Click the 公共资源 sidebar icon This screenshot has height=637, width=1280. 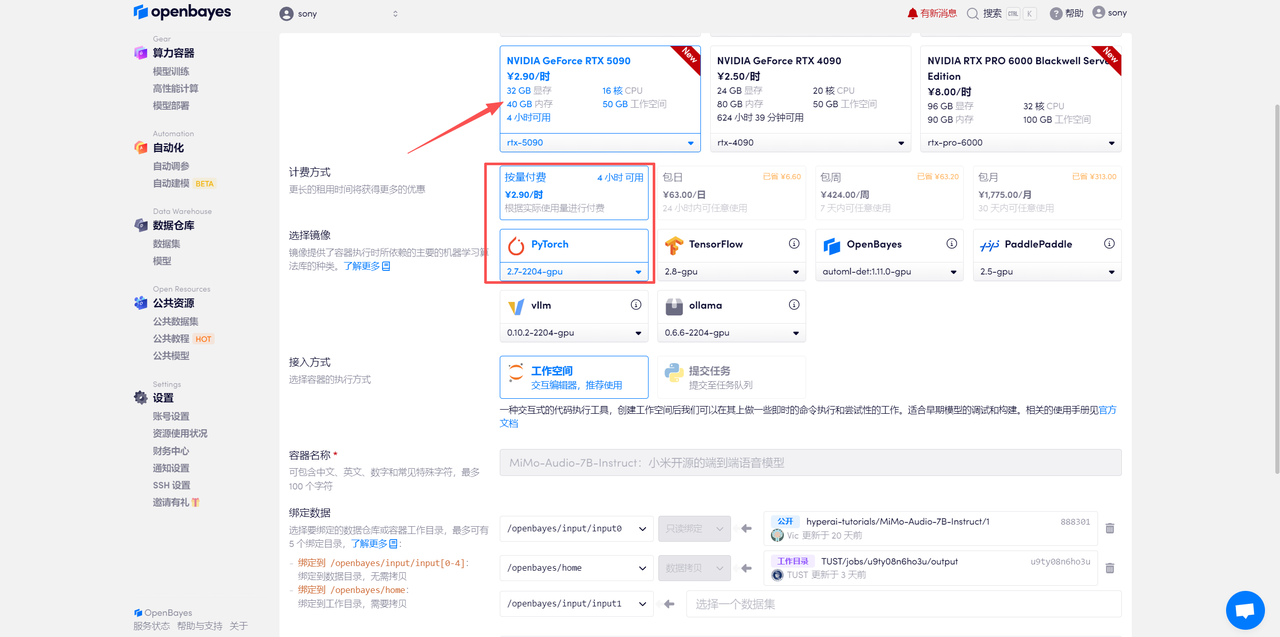141,303
